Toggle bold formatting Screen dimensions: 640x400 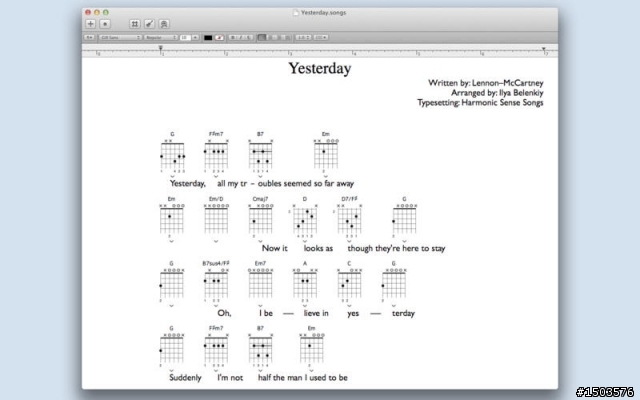tap(233, 38)
